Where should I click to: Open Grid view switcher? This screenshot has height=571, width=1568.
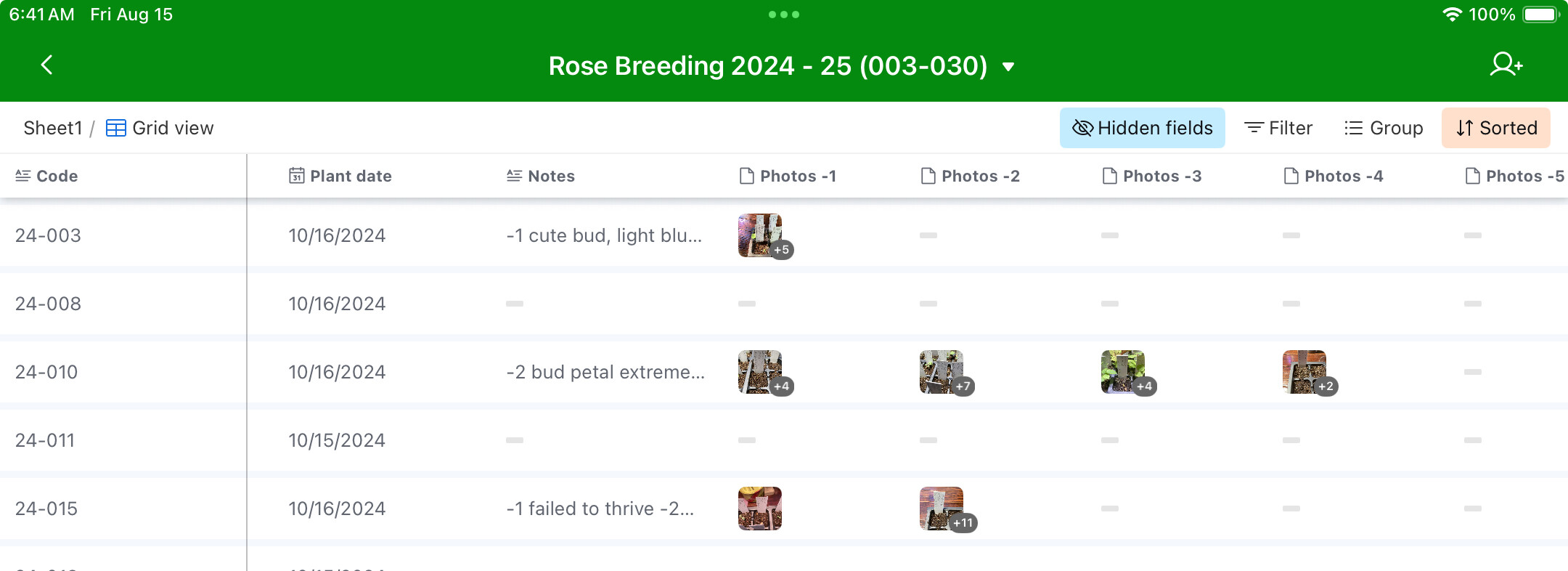pyautogui.click(x=160, y=128)
